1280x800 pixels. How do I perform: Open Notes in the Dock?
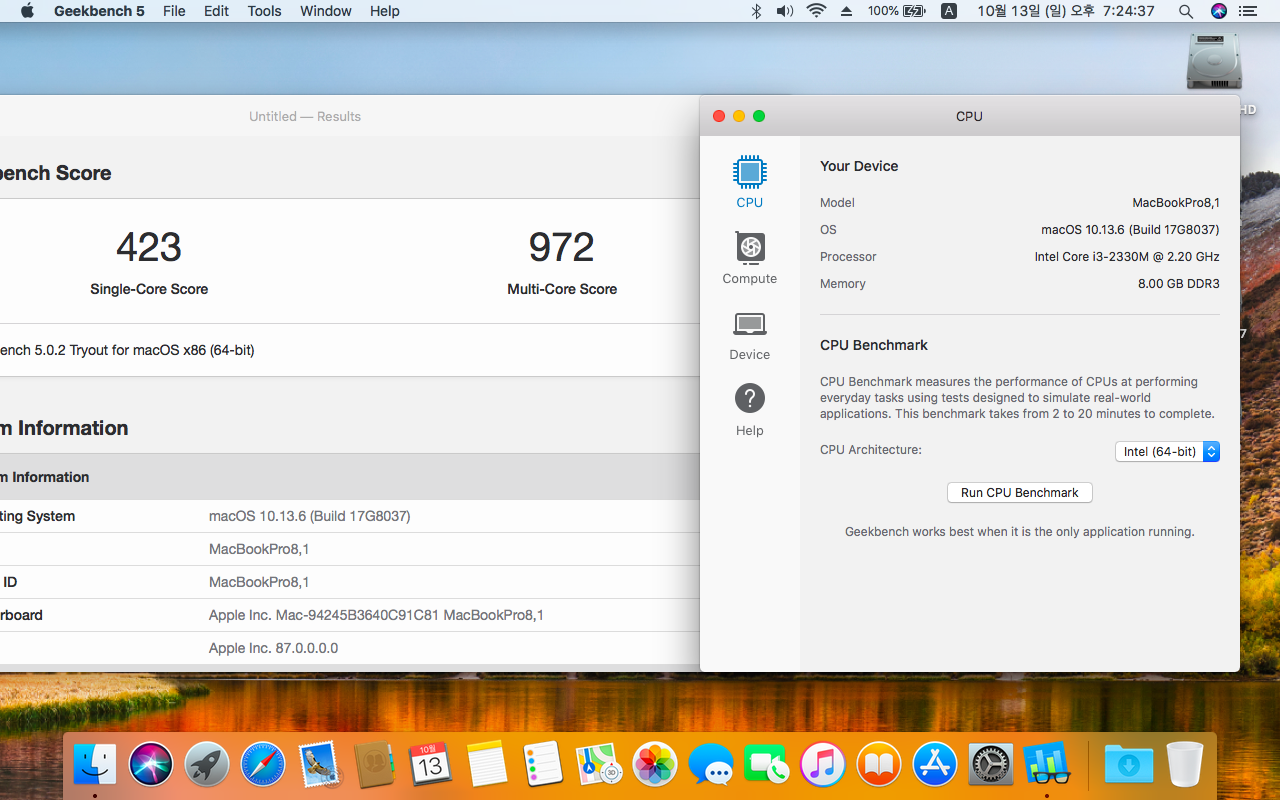487,766
